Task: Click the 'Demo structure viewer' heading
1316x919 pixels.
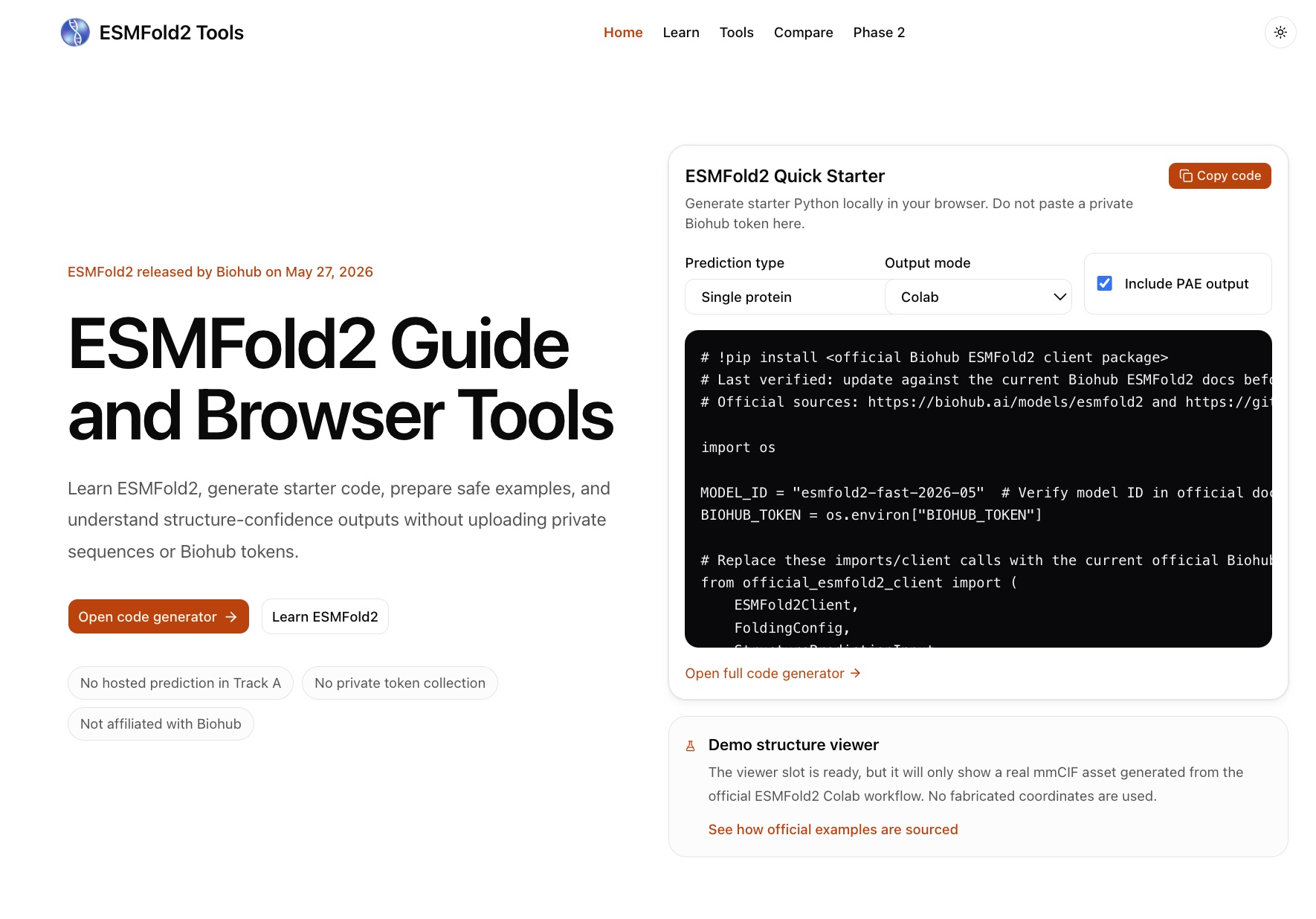Action: (x=793, y=745)
